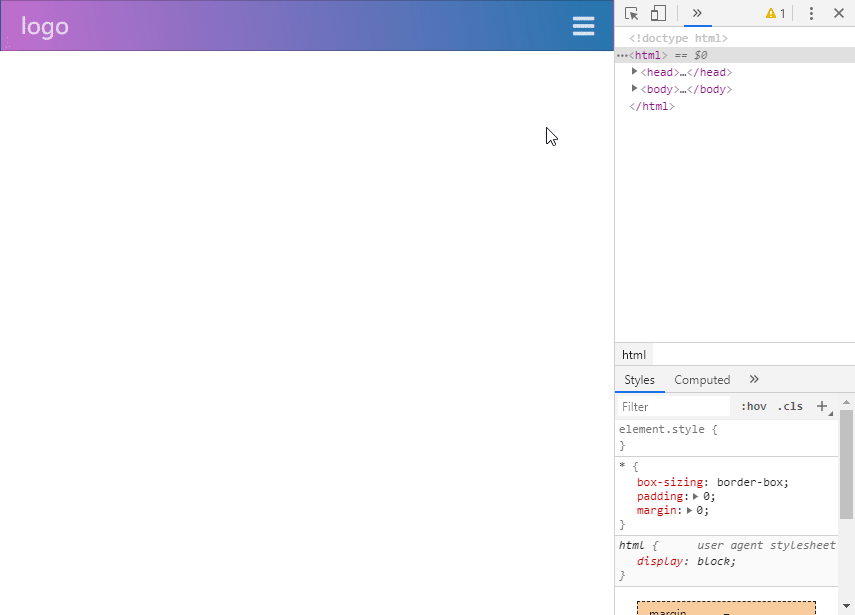The image size is (855, 615).
Task: Expand the padding shorthand triangle
Action: click(695, 496)
